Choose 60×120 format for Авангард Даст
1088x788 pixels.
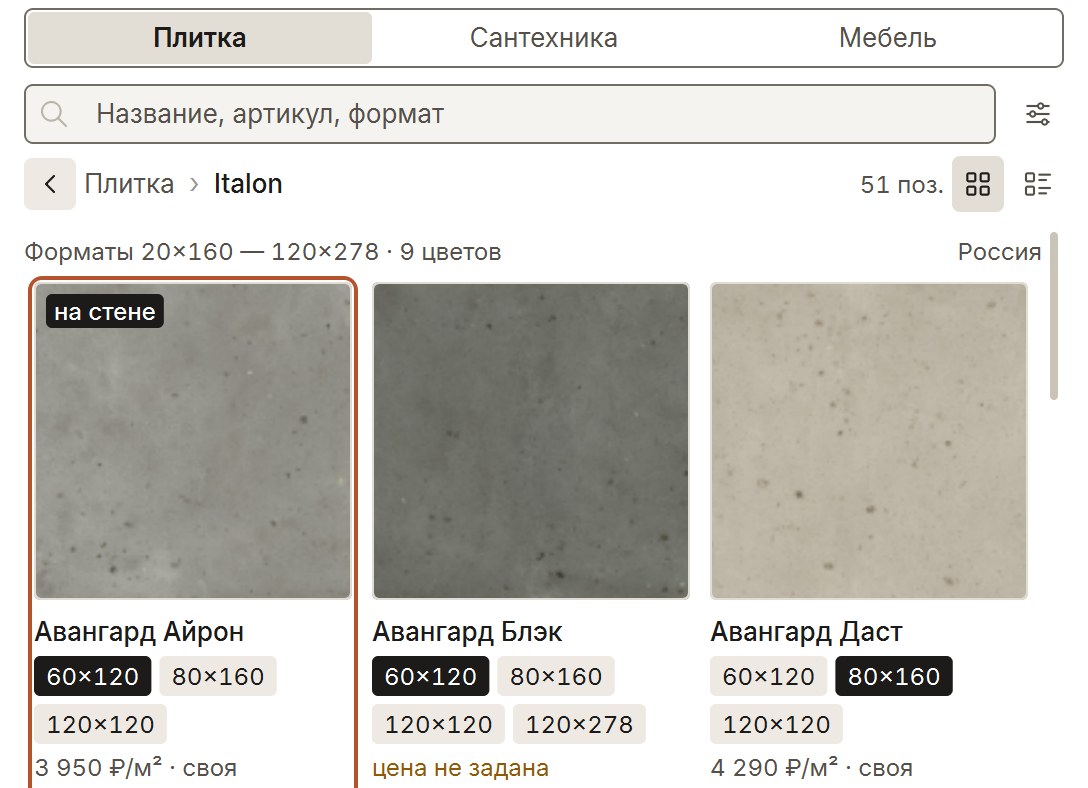click(768, 676)
